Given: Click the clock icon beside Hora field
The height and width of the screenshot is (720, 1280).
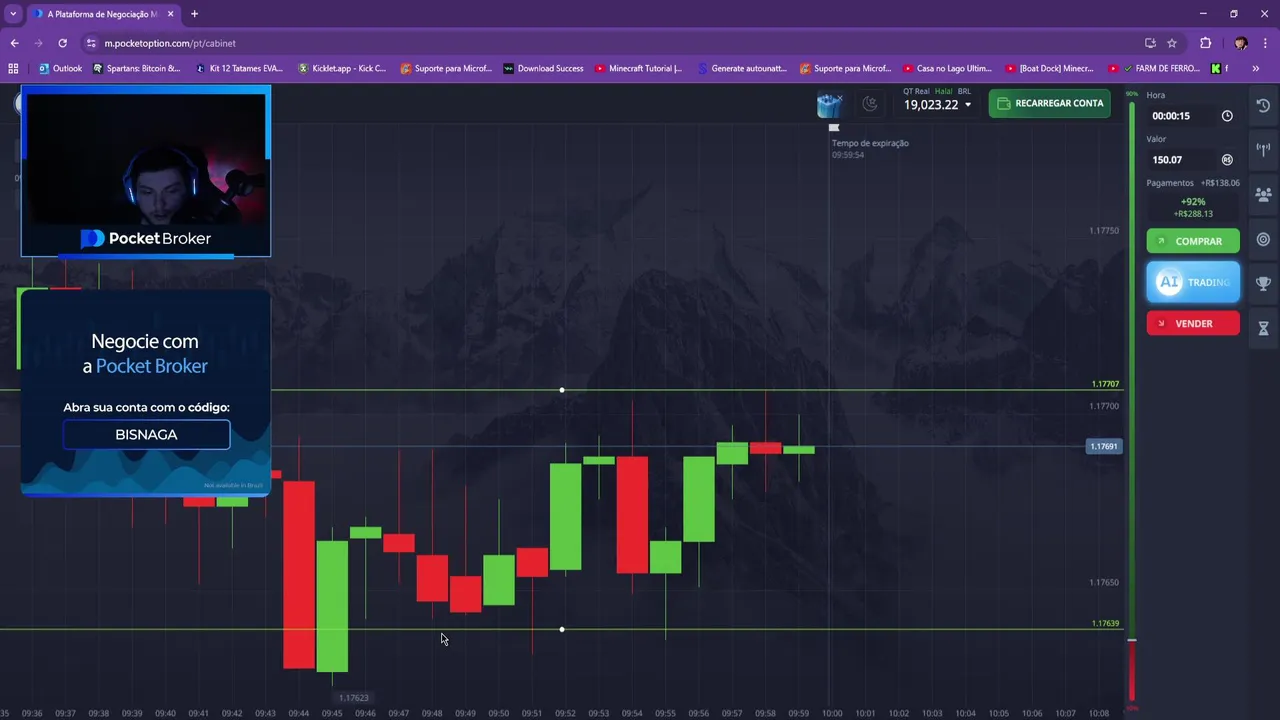Looking at the screenshot, I should [x=1227, y=116].
